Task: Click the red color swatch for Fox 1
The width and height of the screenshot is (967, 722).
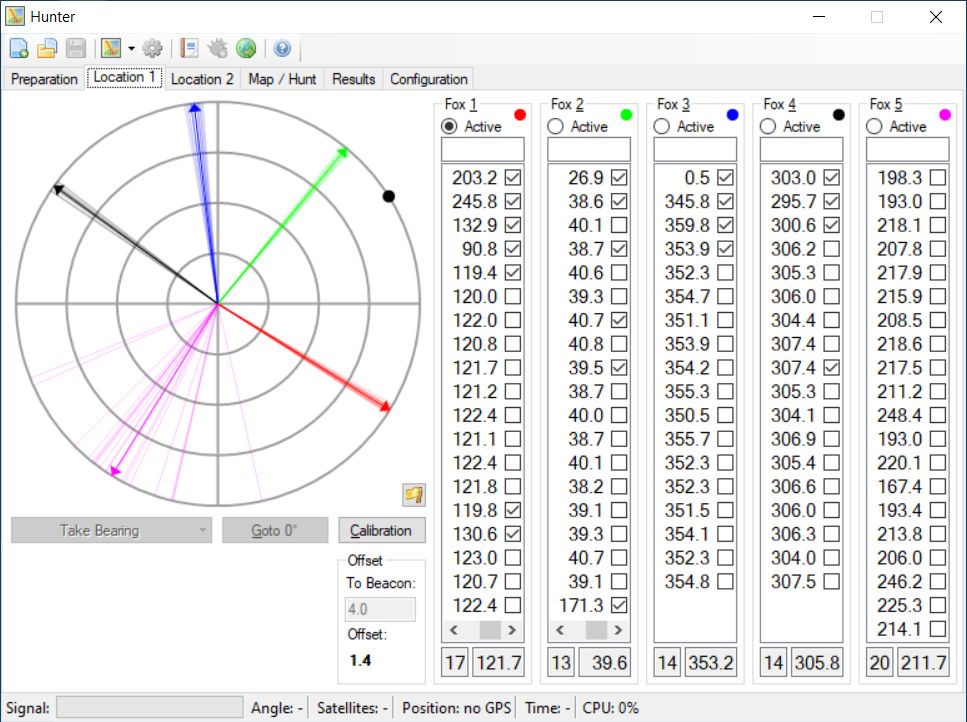Action: click(x=520, y=115)
